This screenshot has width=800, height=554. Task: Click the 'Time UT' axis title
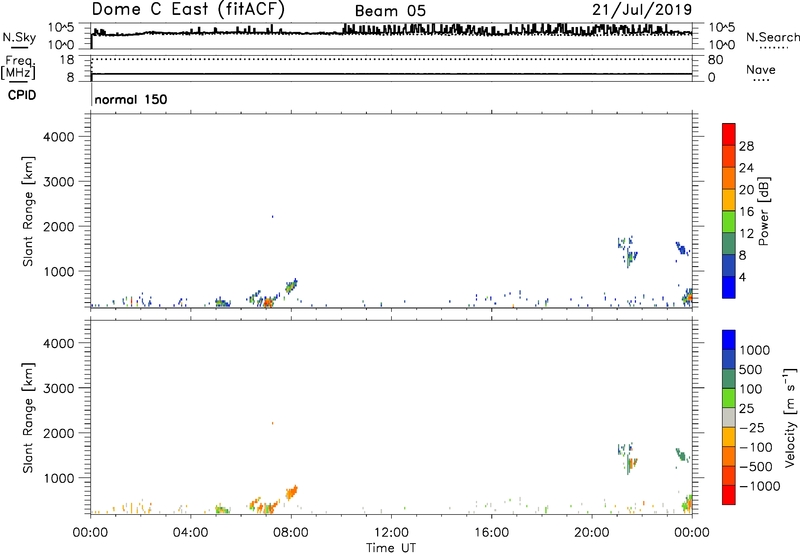pos(391,548)
